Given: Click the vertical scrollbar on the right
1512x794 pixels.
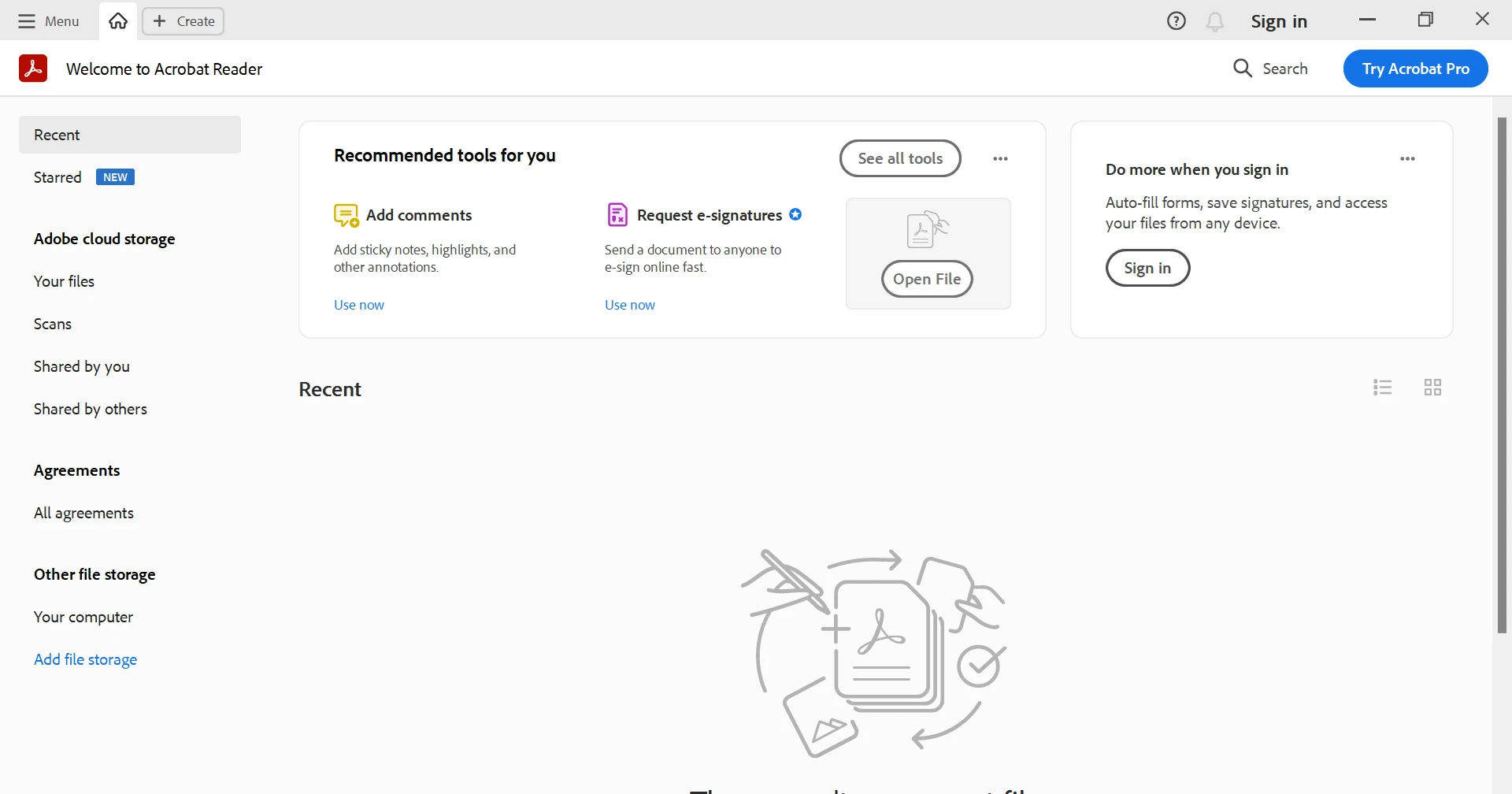Looking at the screenshot, I should click(1502, 375).
